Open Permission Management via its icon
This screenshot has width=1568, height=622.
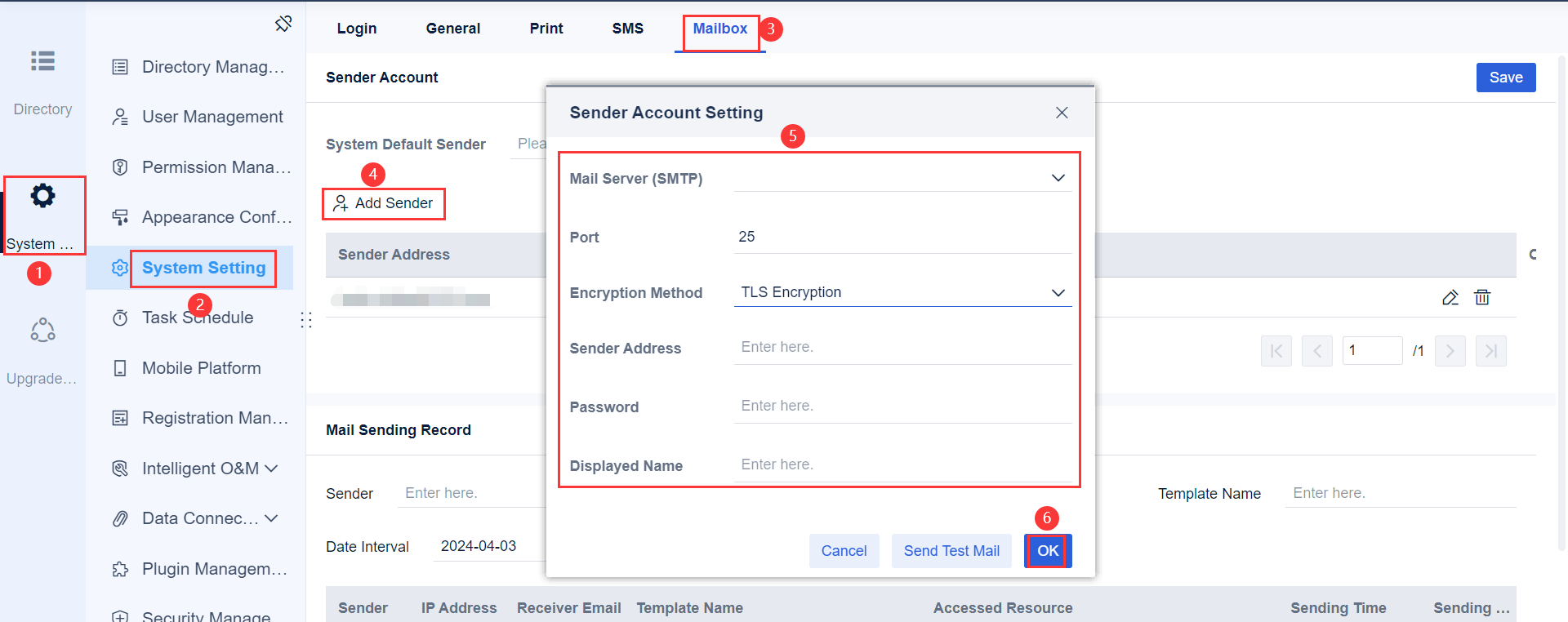pos(121,167)
